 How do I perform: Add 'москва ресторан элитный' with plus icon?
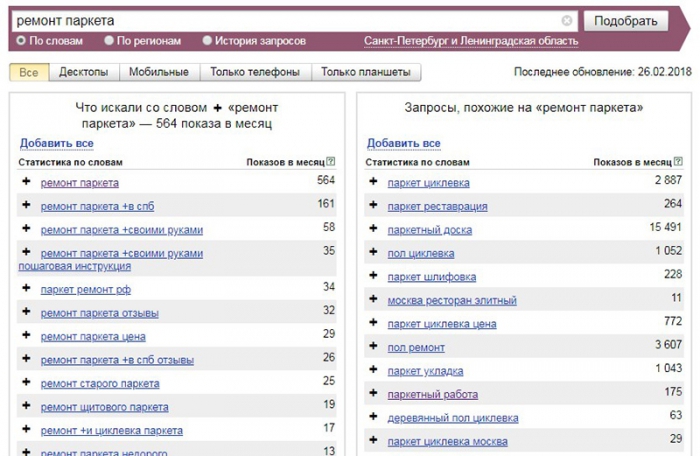tap(374, 299)
